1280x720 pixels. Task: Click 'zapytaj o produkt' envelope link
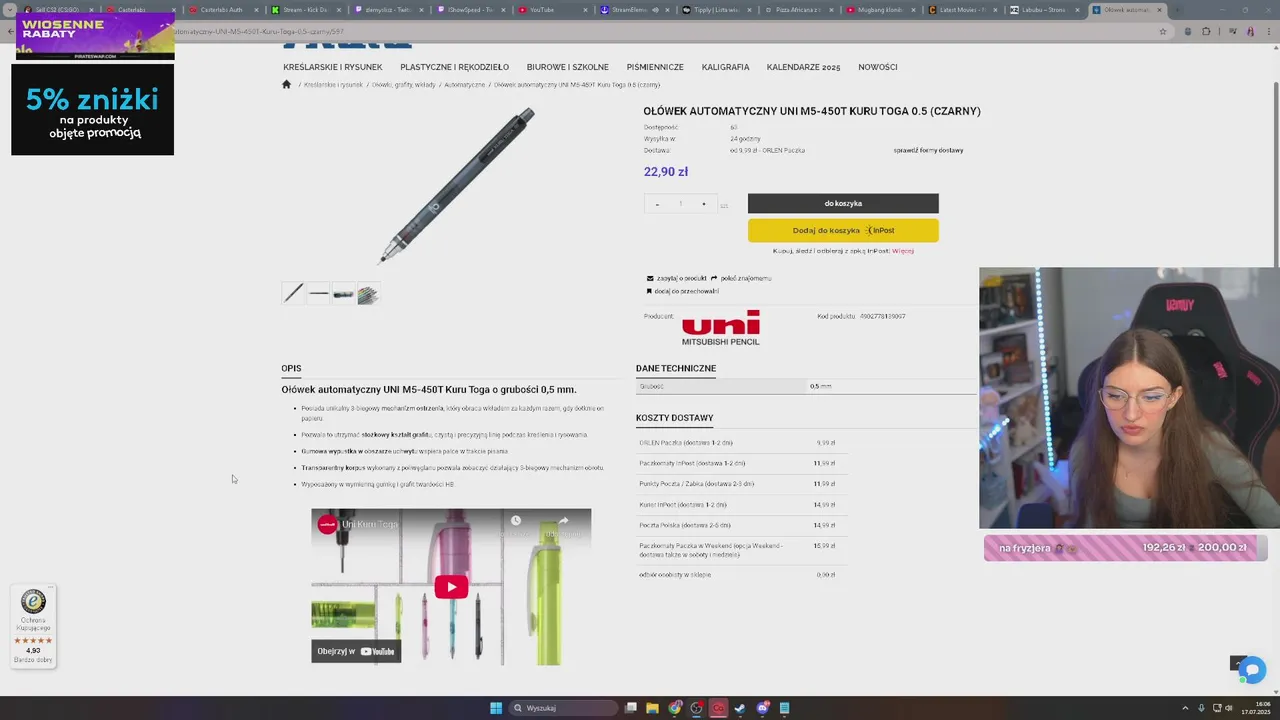pos(677,278)
